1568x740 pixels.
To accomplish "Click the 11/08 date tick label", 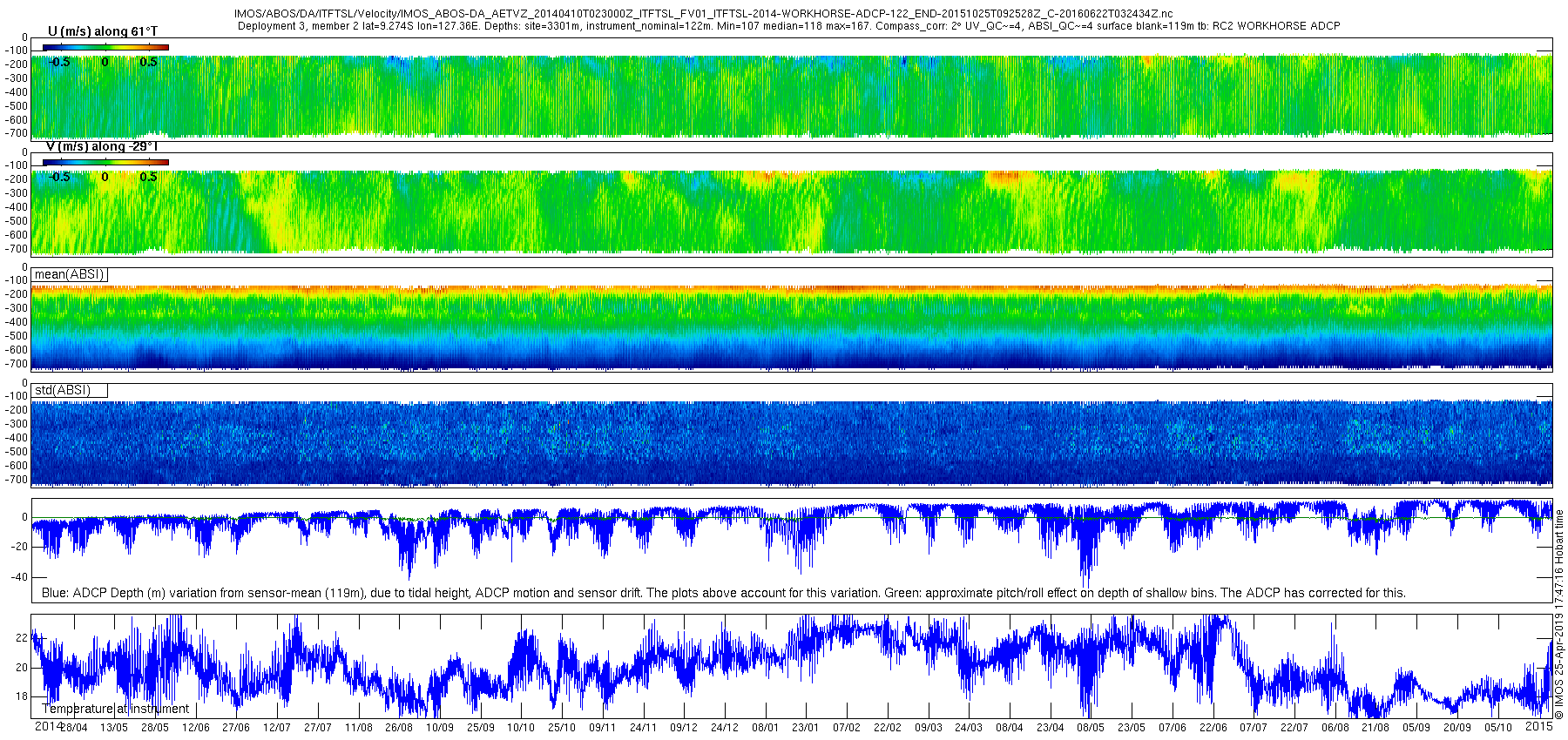I will click(x=359, y=728).
